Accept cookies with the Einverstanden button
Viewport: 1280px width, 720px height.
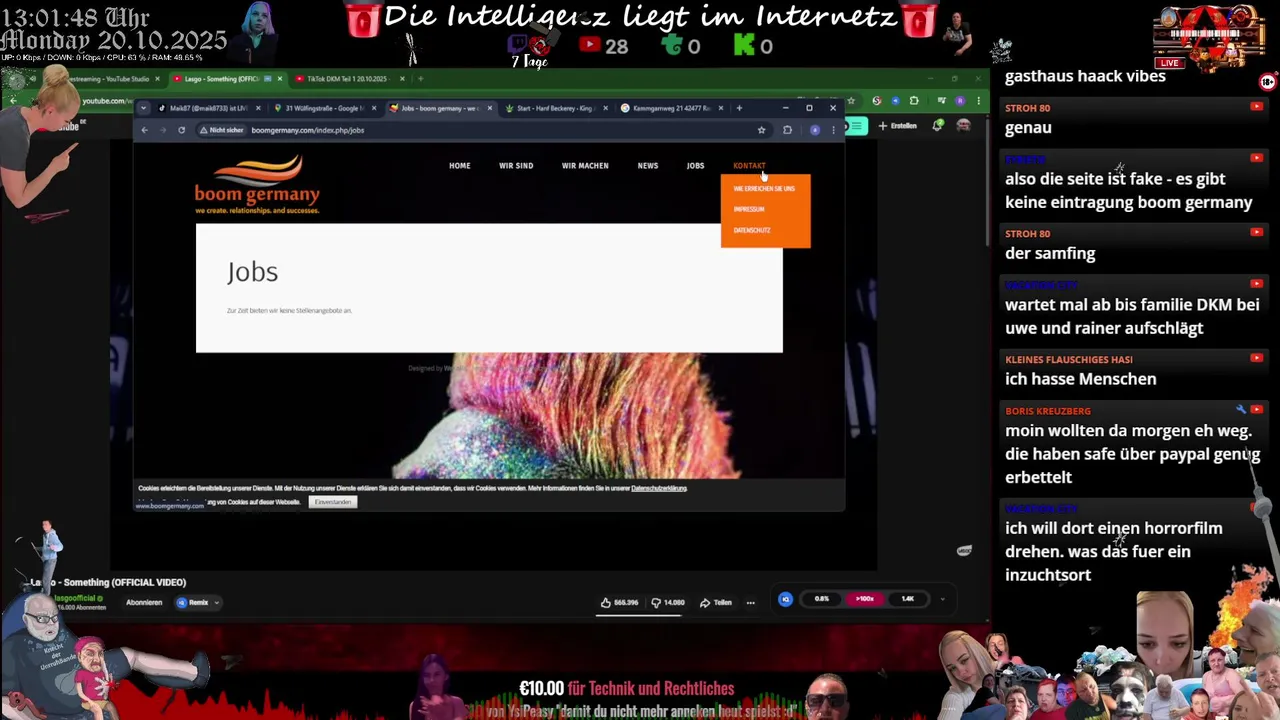(x=333, y=502)
